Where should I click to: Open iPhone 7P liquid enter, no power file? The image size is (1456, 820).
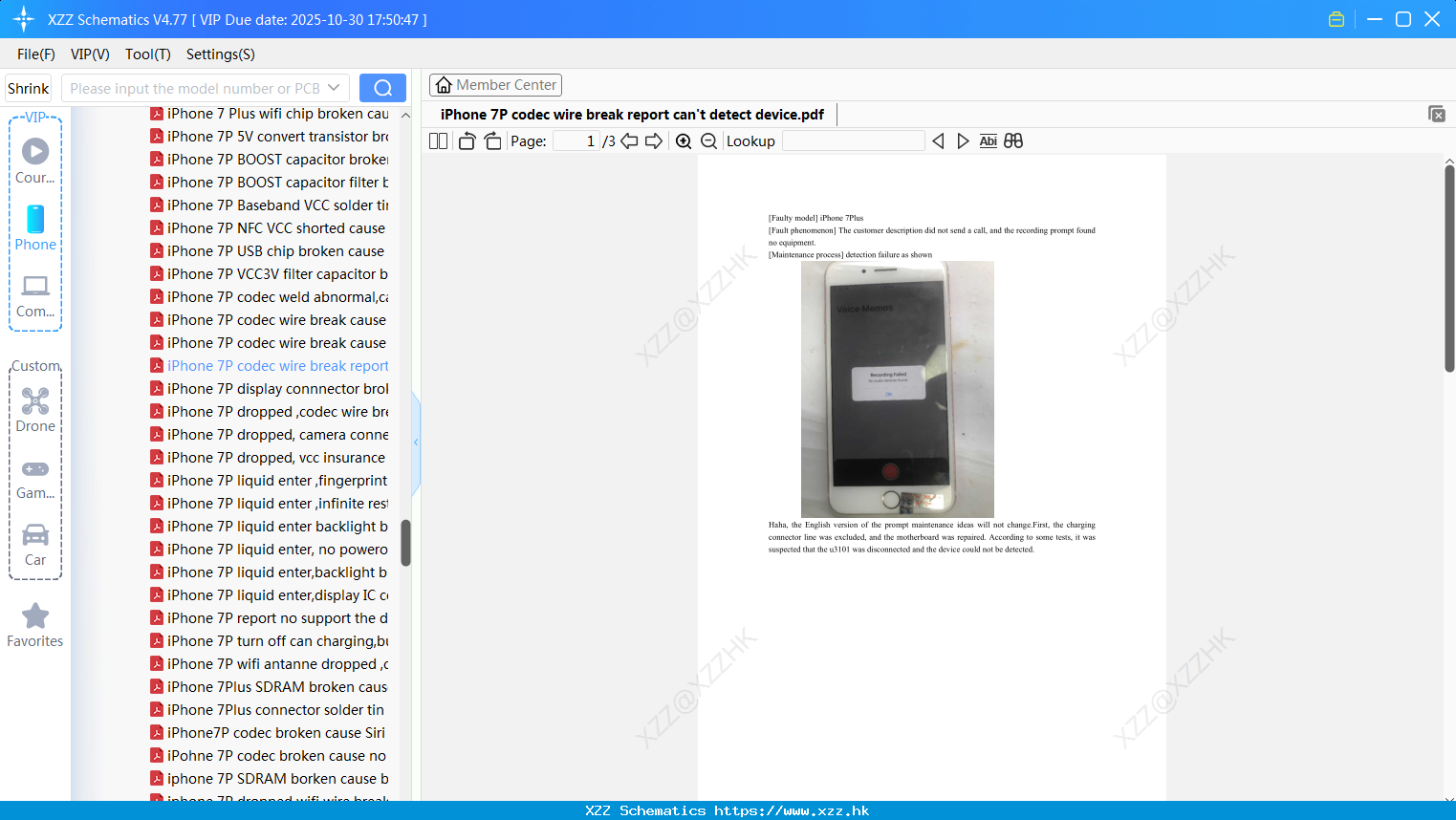[270, 550]
